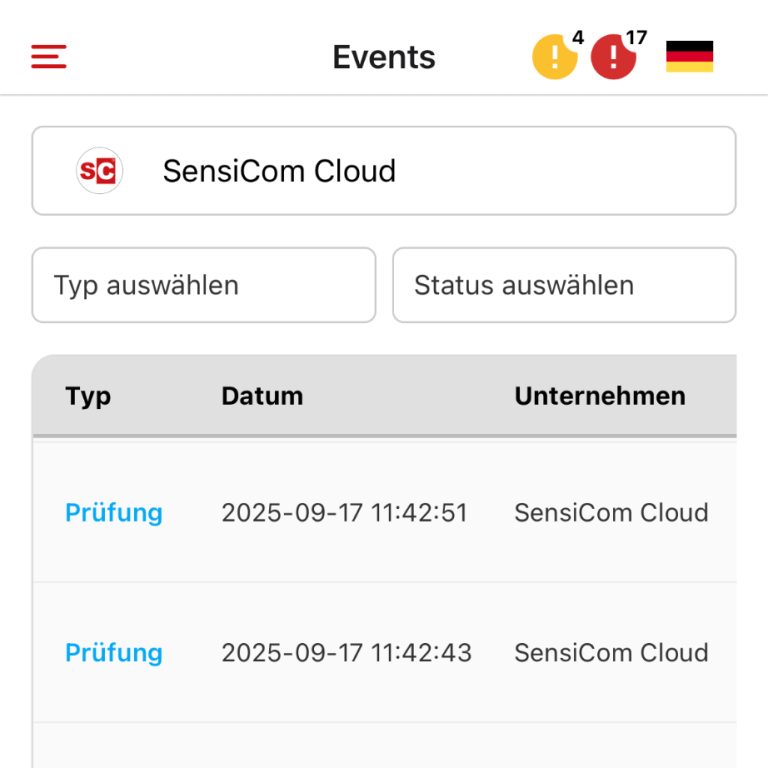Sort by the Typ column header
Screen dimensions: 768x768
pyautogui.click(x=88, y=396)
